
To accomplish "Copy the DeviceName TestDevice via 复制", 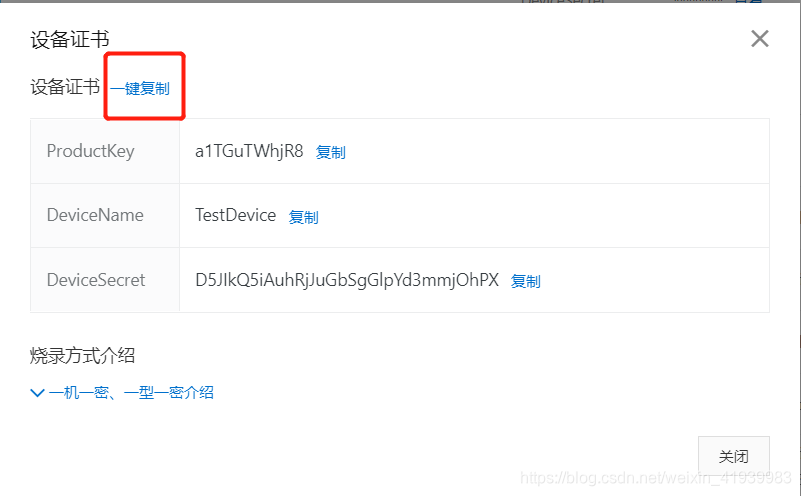I will click(303, 217).
